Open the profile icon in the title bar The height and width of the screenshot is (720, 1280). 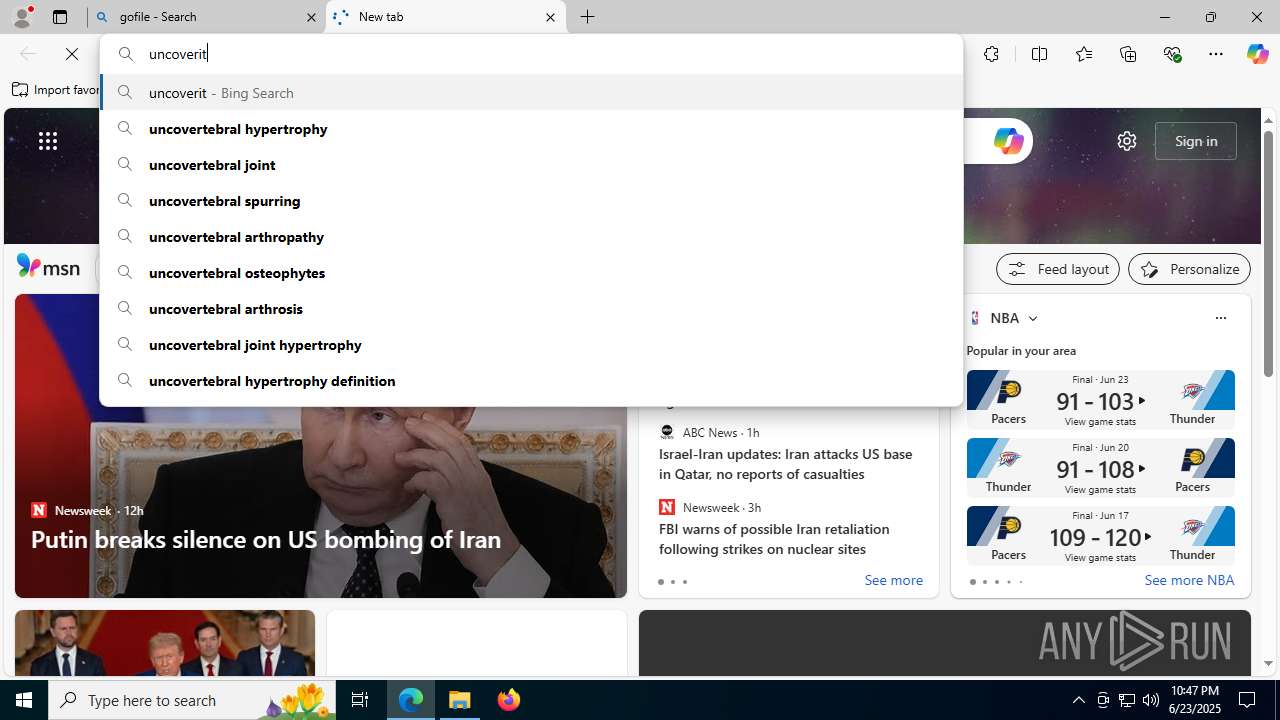[x=22, y=17]
